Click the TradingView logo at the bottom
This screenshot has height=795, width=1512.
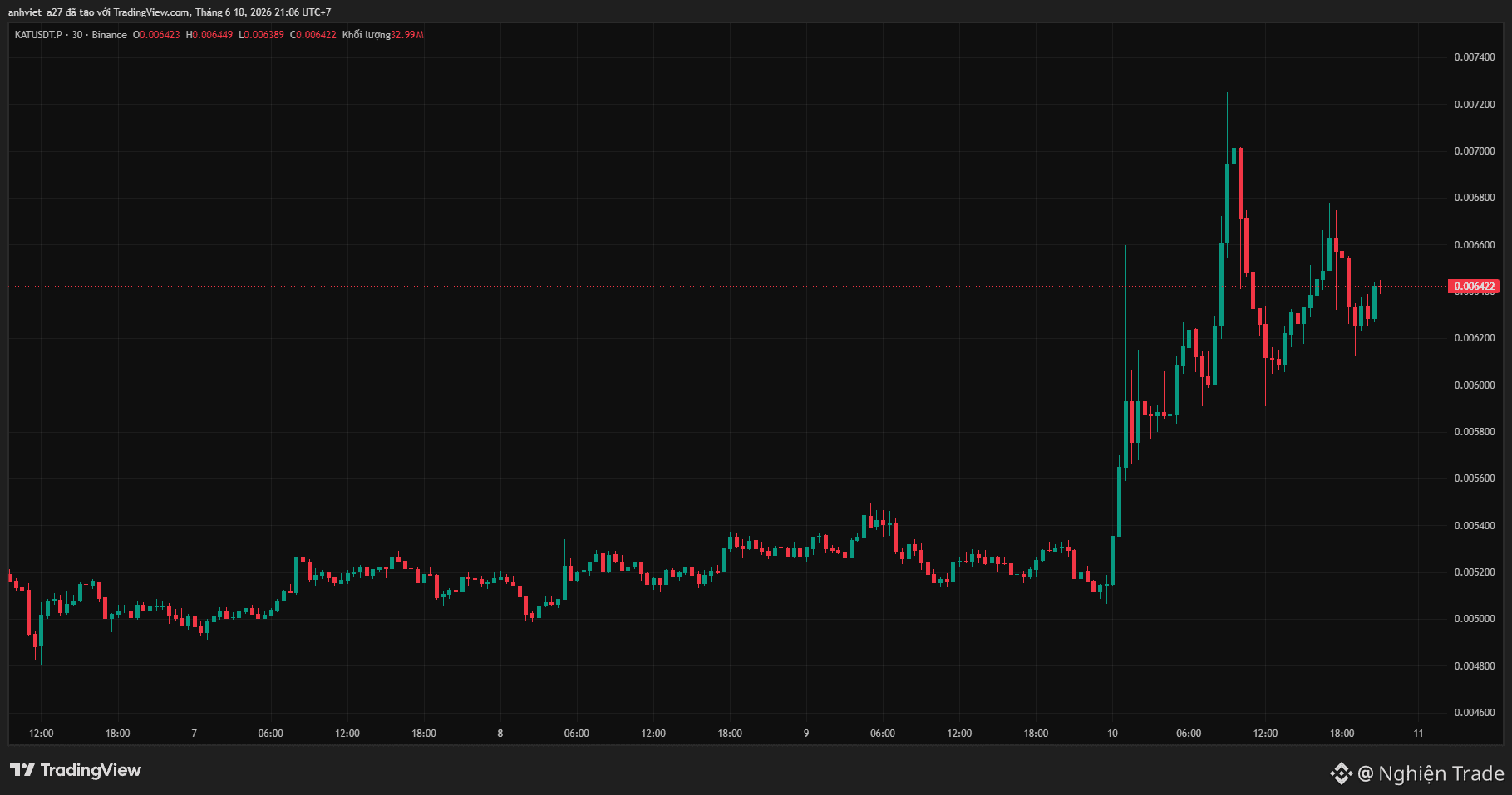(76, 770)
